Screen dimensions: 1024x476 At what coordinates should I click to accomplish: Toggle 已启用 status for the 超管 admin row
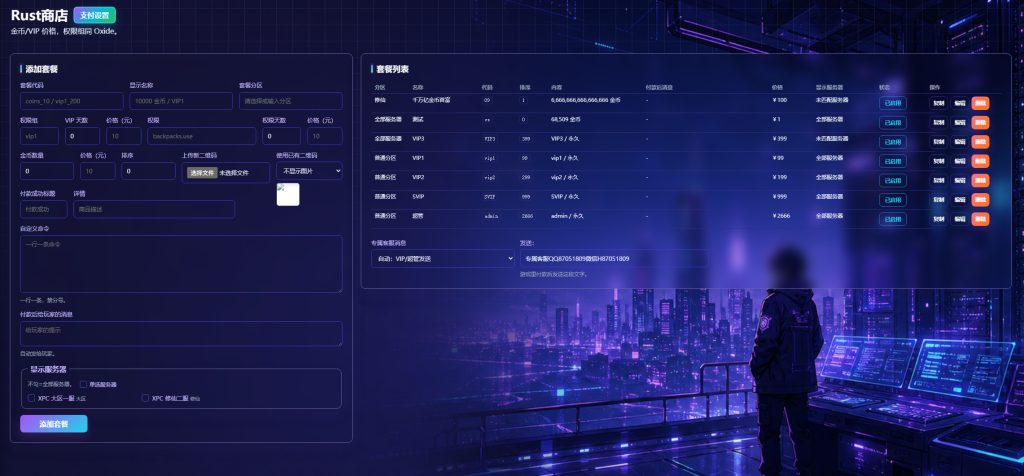[892, 219]
